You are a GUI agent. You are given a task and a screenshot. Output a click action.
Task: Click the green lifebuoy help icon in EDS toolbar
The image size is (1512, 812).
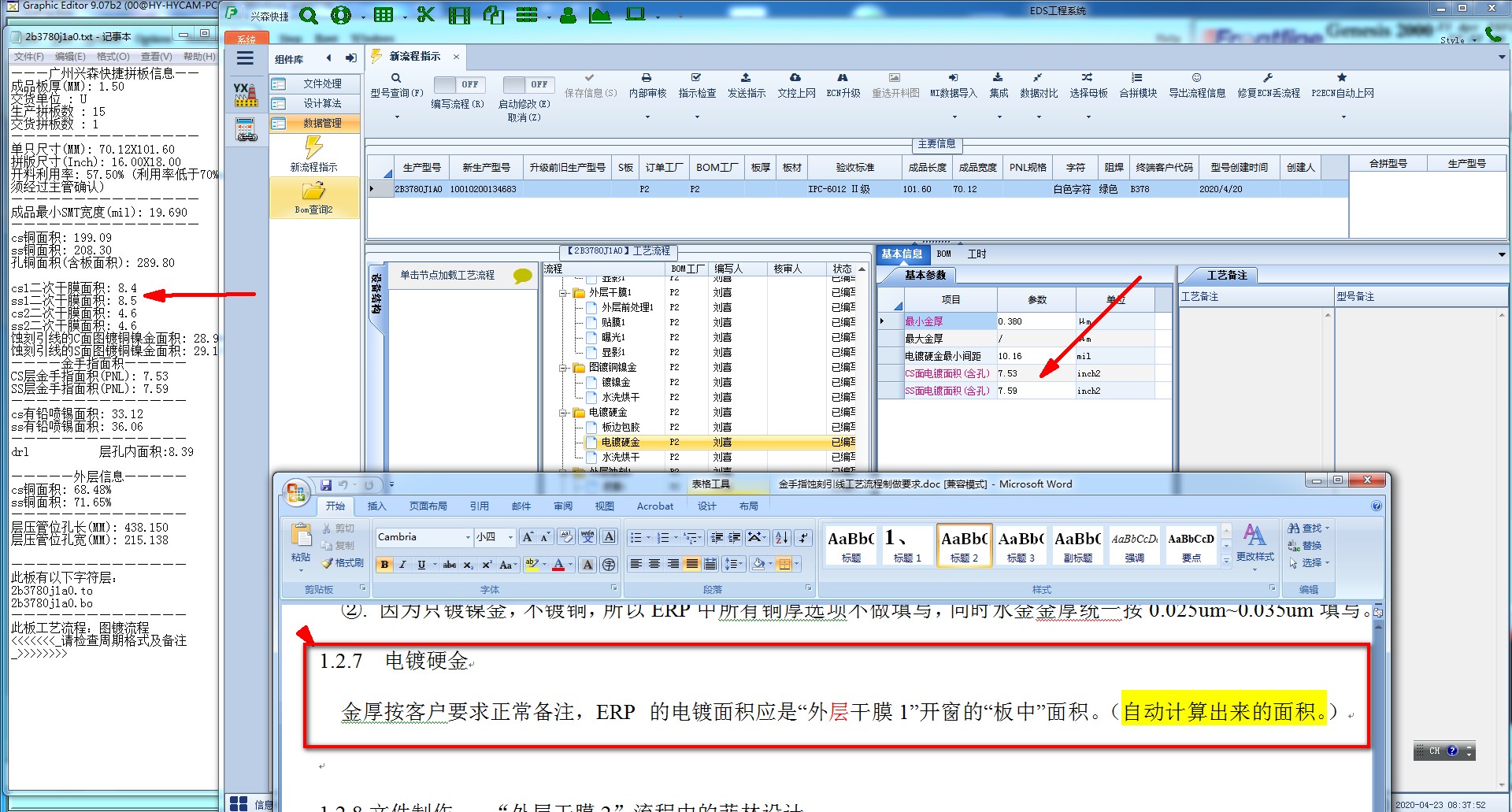pos(341,15)
